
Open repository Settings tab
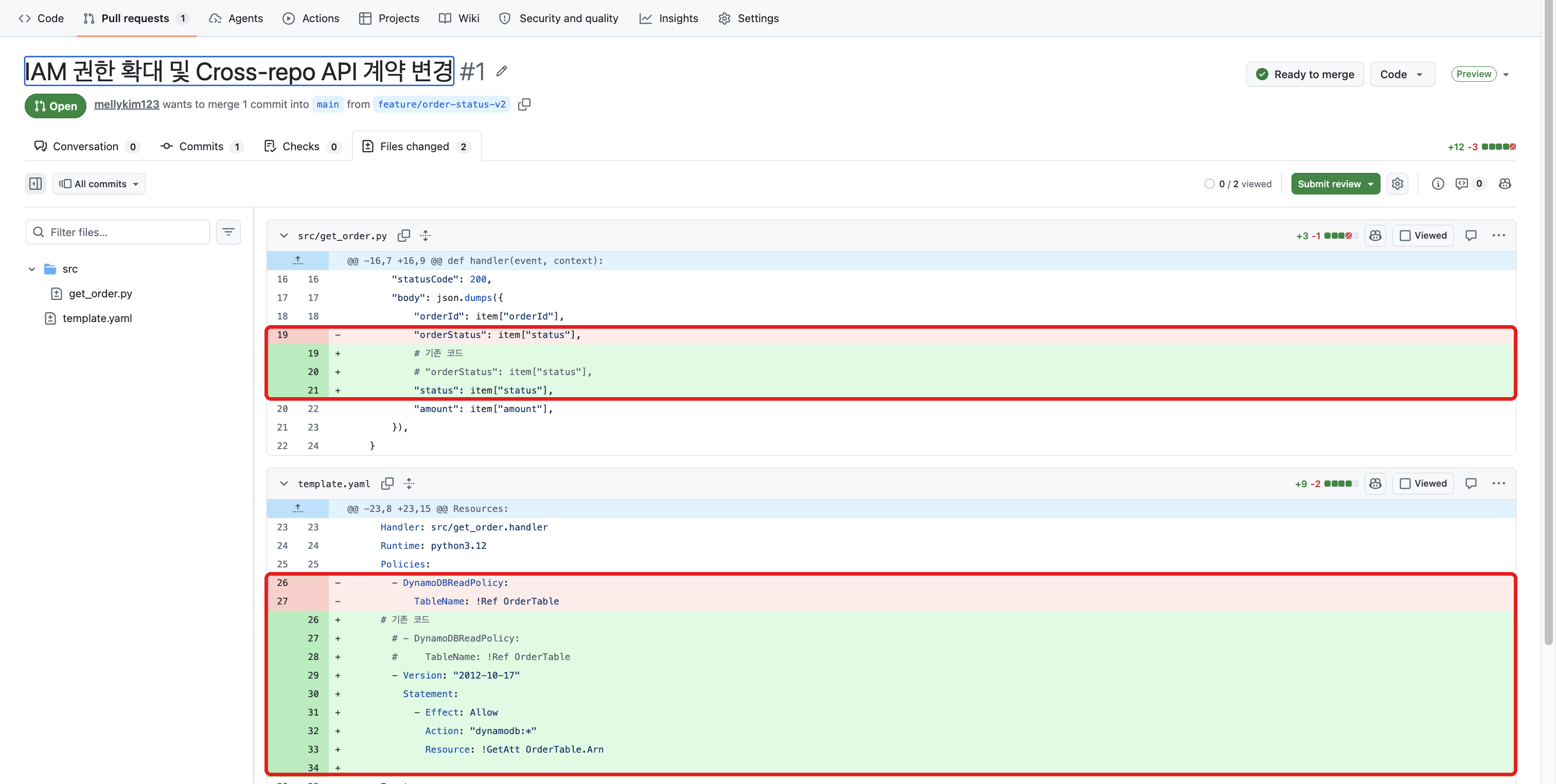pyautogui.click(x=748, y=18)
